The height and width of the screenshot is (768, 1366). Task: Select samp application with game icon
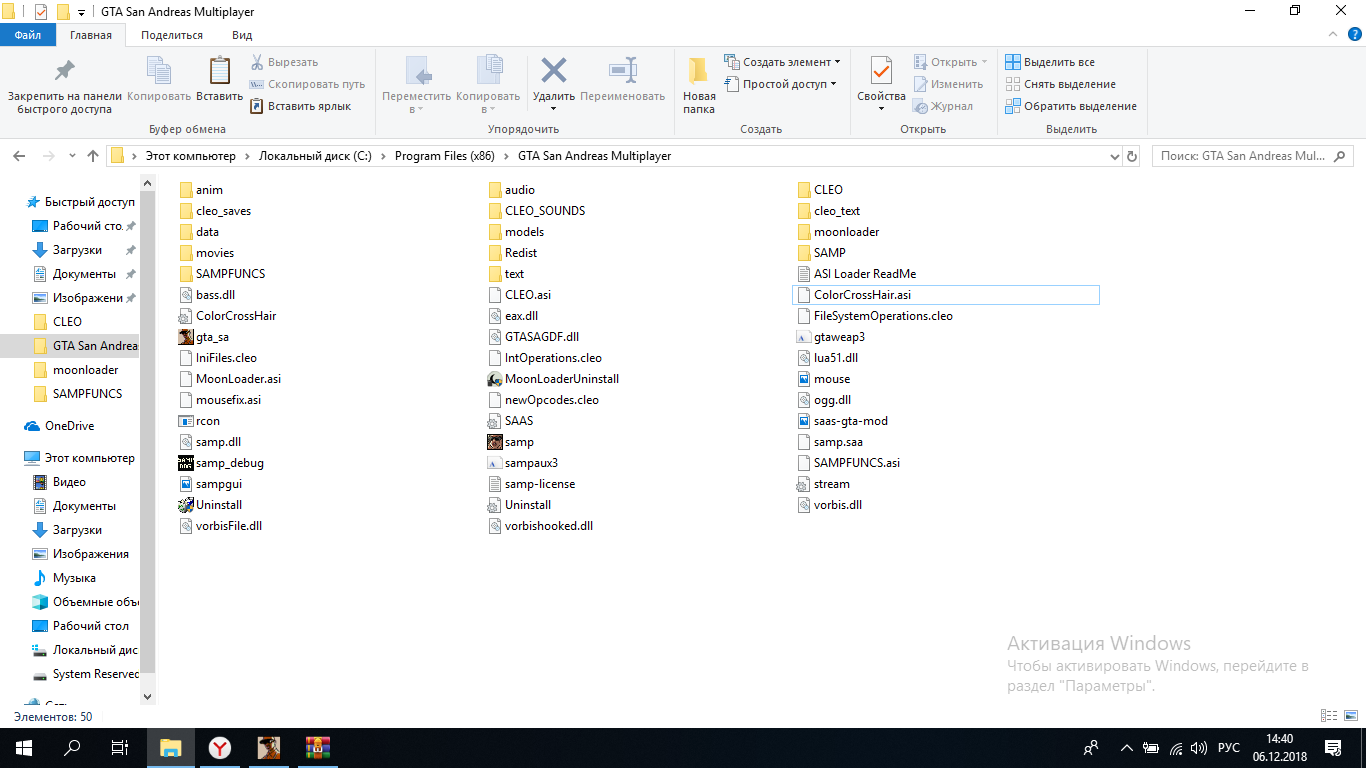tap(511, 442)
